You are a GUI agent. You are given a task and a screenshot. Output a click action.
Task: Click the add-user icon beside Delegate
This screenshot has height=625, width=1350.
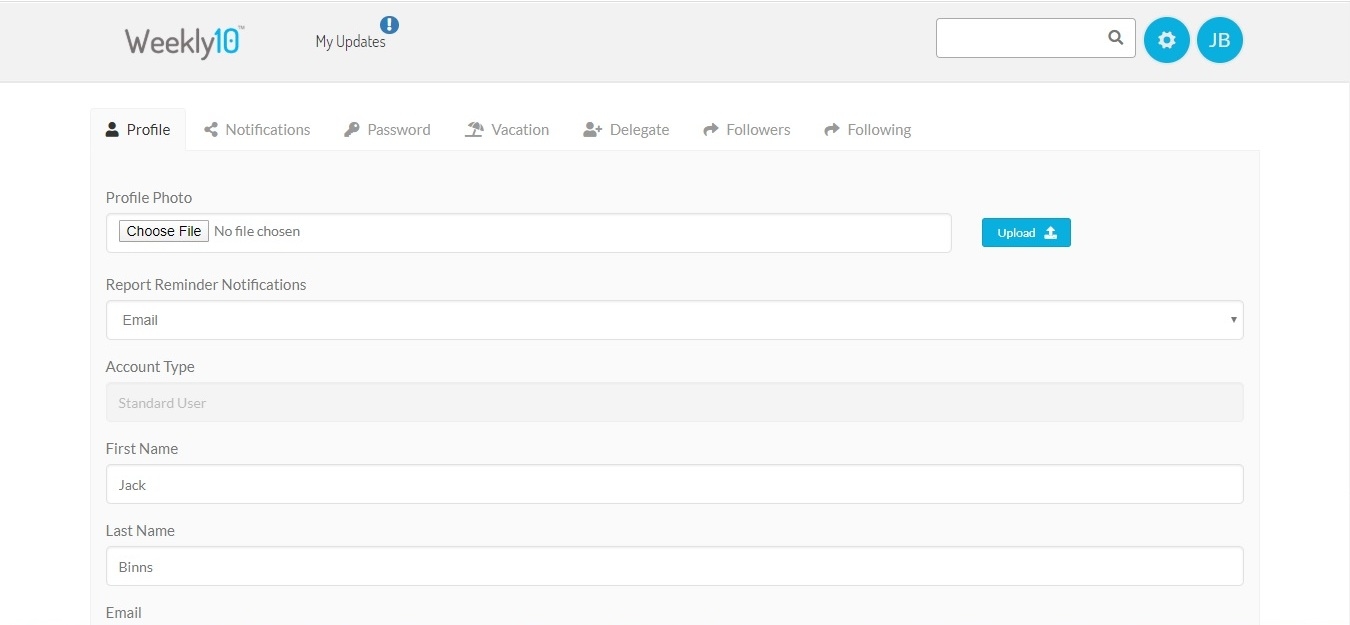[592, 130]
